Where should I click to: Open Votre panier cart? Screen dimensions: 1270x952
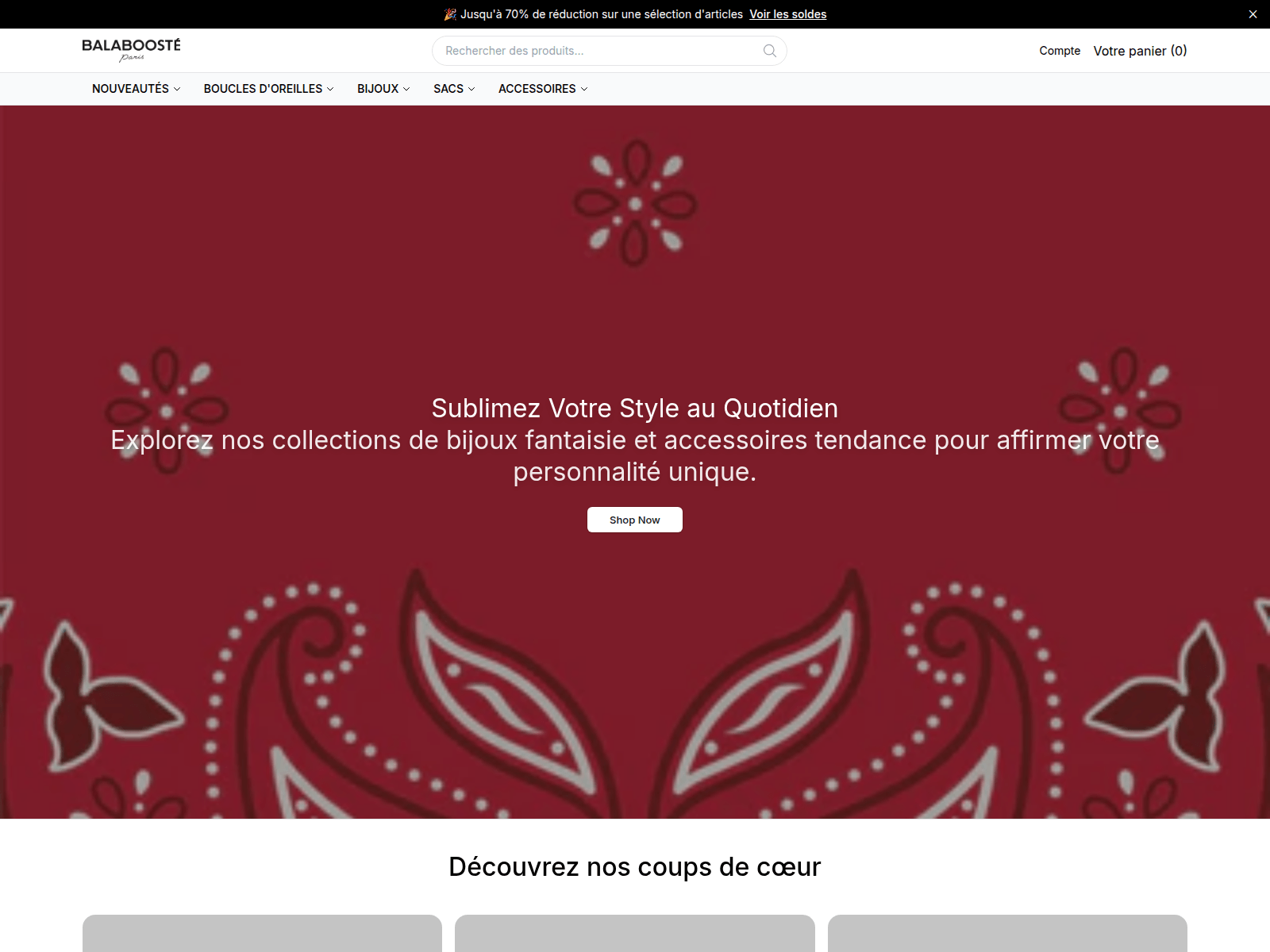click(x=1140, y=51)
